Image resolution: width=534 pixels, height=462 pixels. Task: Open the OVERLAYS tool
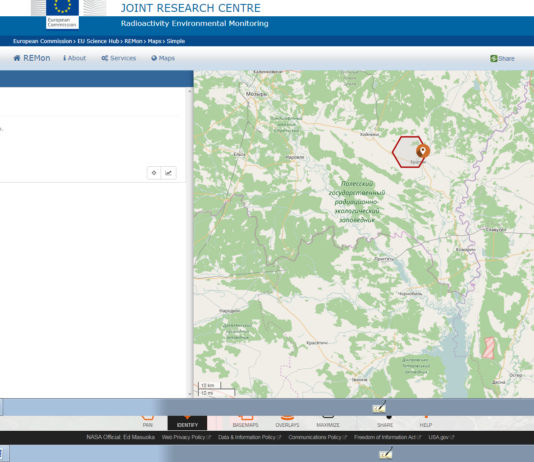pyautogui.click(x=287, y=423)
